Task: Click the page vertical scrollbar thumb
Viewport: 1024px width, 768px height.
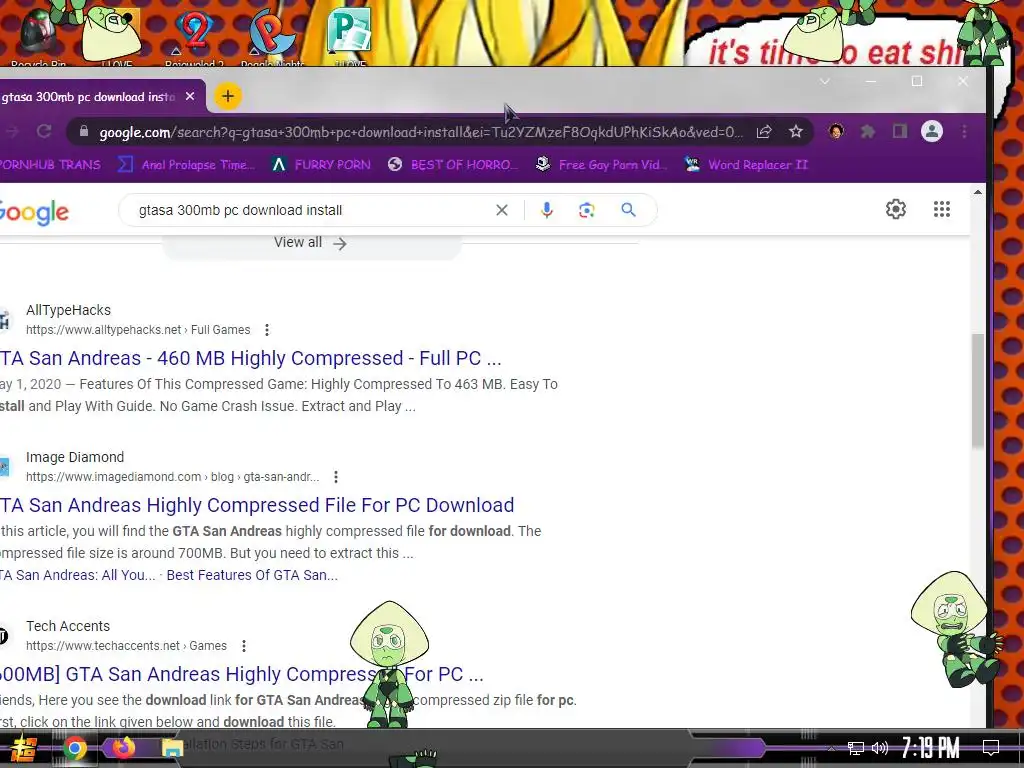Action: 977,391
